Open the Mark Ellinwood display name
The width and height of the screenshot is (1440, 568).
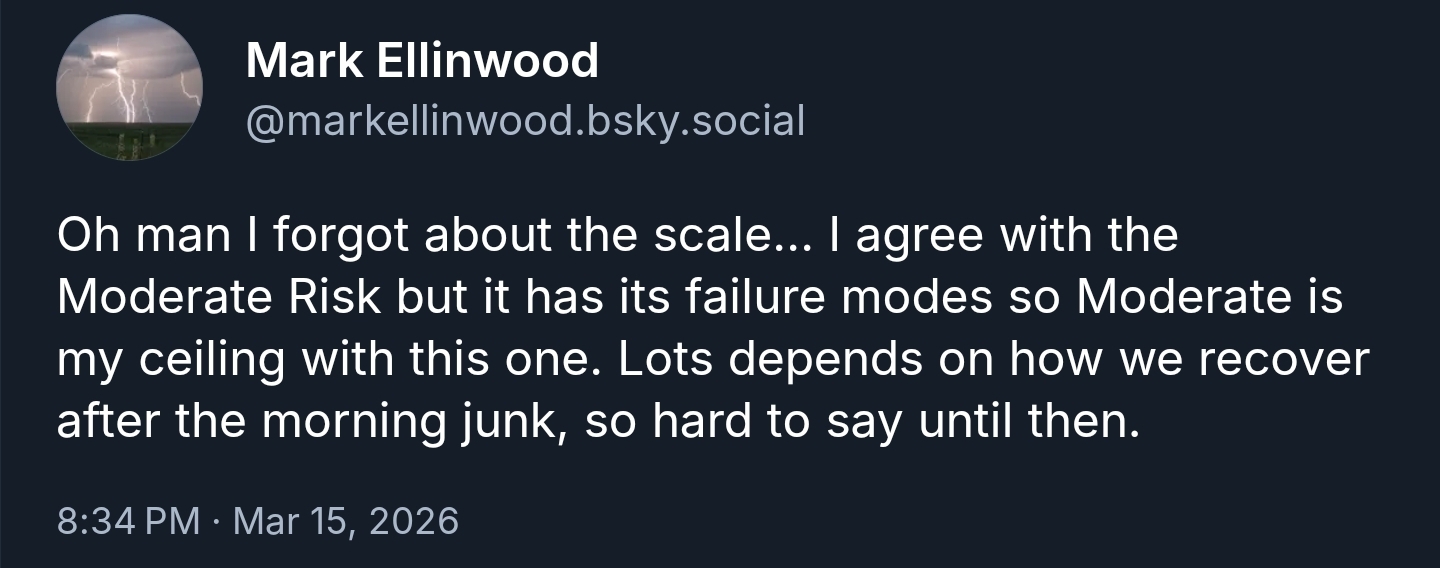tap(421, 62)
